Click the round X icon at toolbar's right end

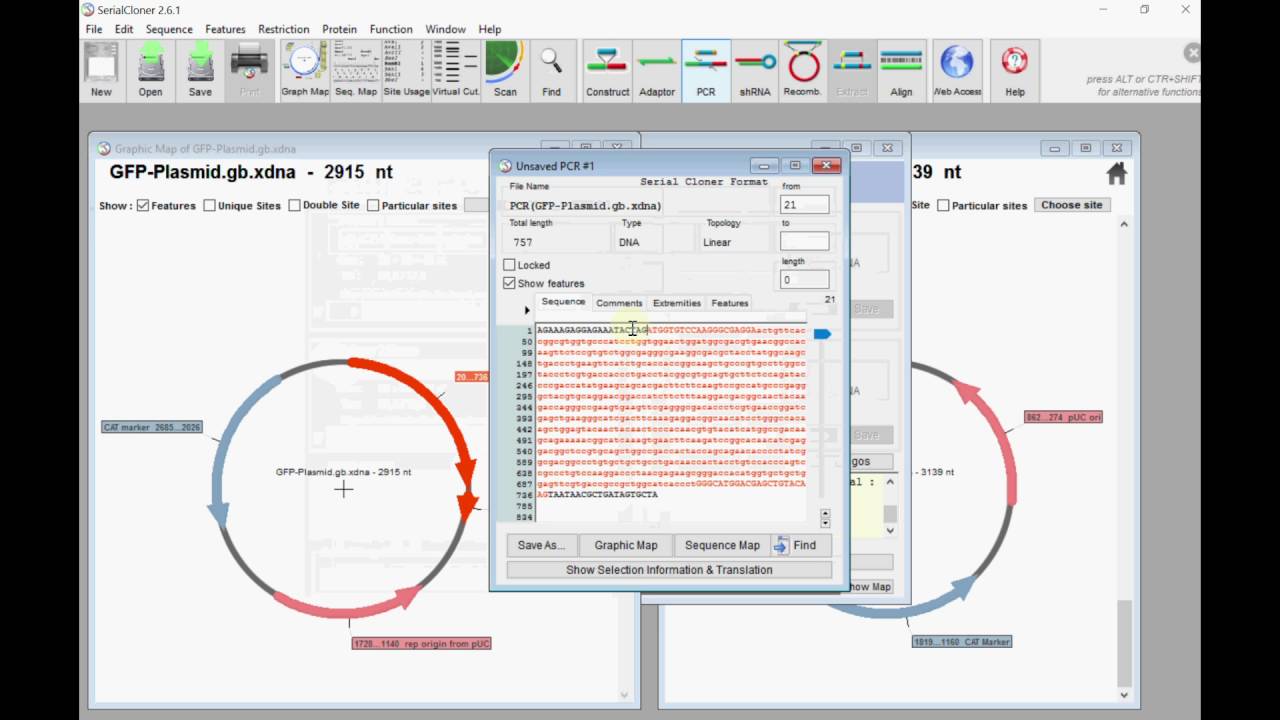tap(1192, 53)
